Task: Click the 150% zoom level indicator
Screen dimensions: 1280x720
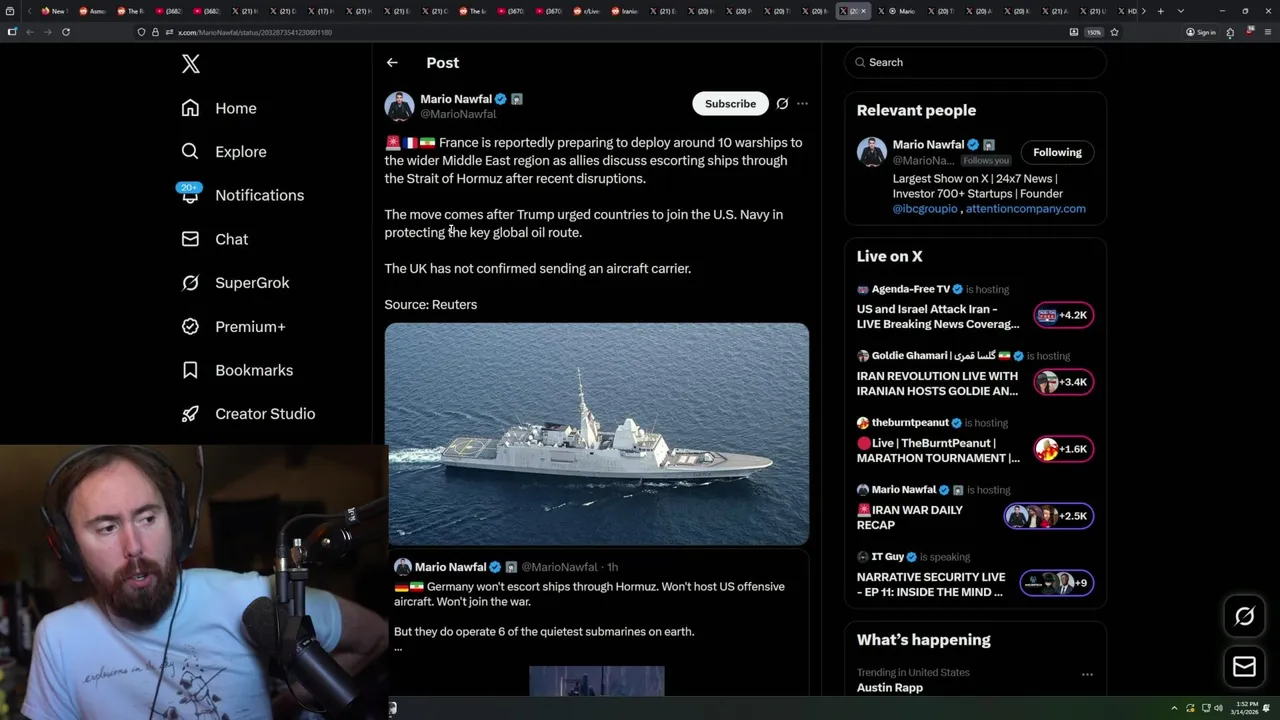Action: [x=1094, y=32]
